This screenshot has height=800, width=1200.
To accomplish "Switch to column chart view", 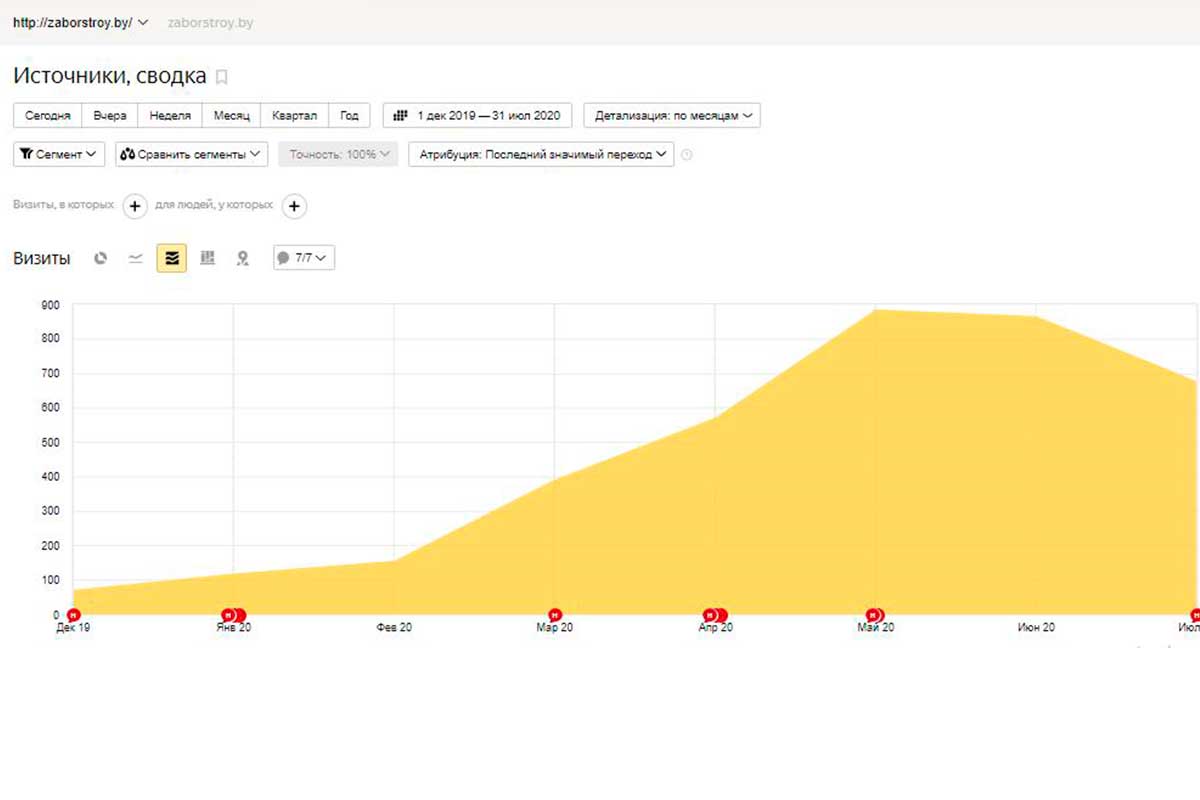I will tap(207, 259).
